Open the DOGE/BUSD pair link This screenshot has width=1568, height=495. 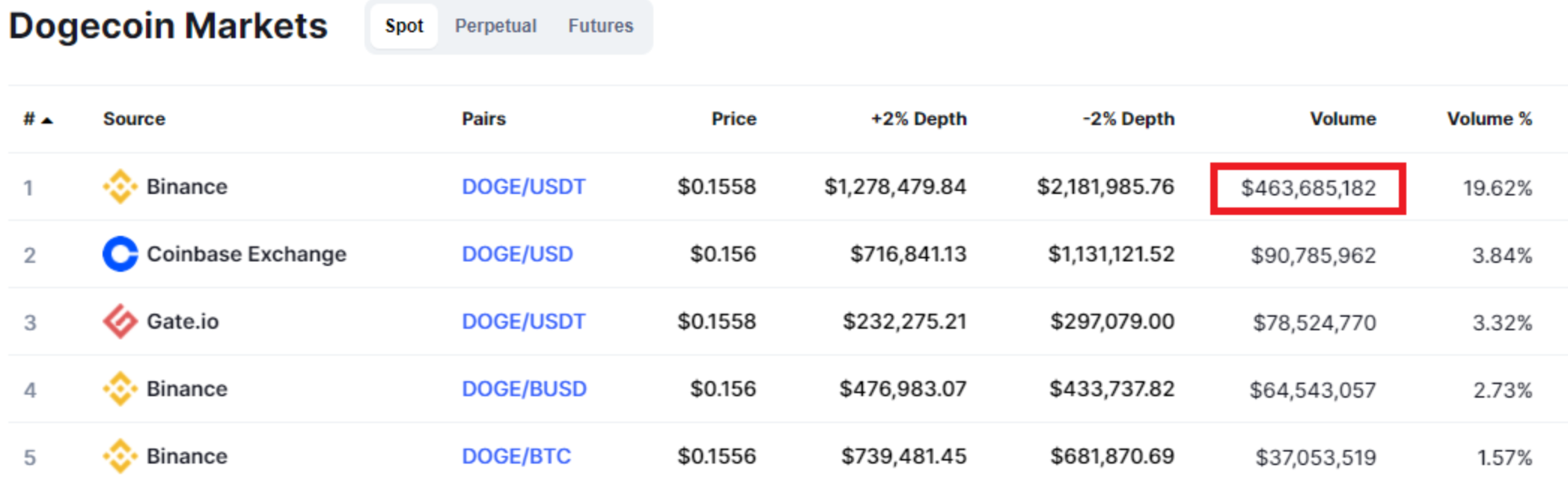tap(524, 389)
